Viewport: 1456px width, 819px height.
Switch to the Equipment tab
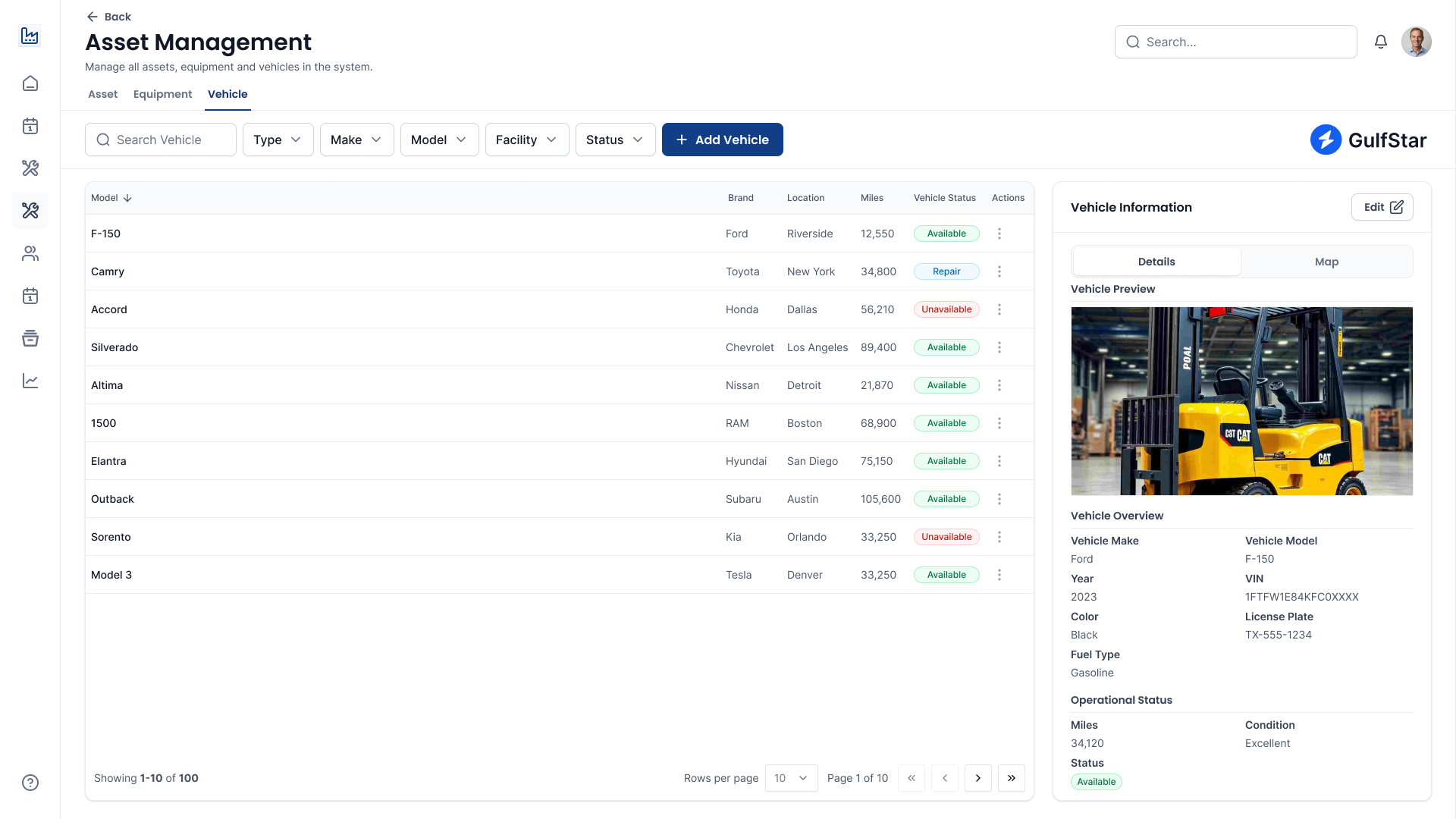click(162, 94)
